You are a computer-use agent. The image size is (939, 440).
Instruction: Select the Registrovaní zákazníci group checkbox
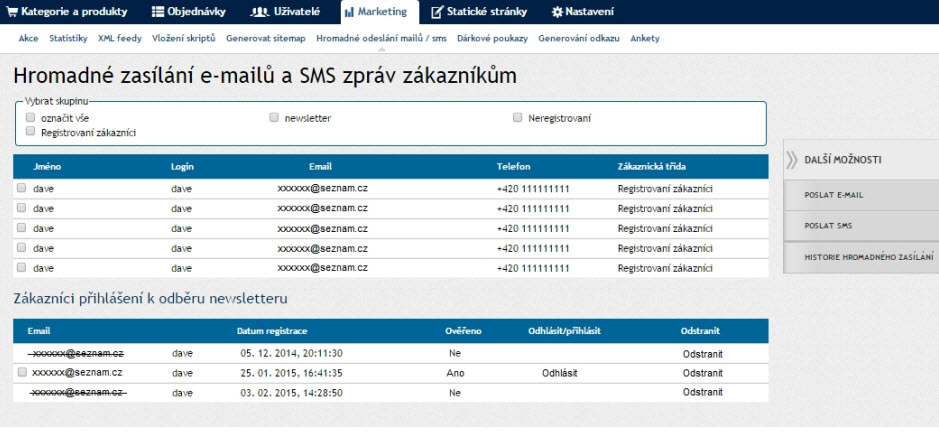pos(31,131)
